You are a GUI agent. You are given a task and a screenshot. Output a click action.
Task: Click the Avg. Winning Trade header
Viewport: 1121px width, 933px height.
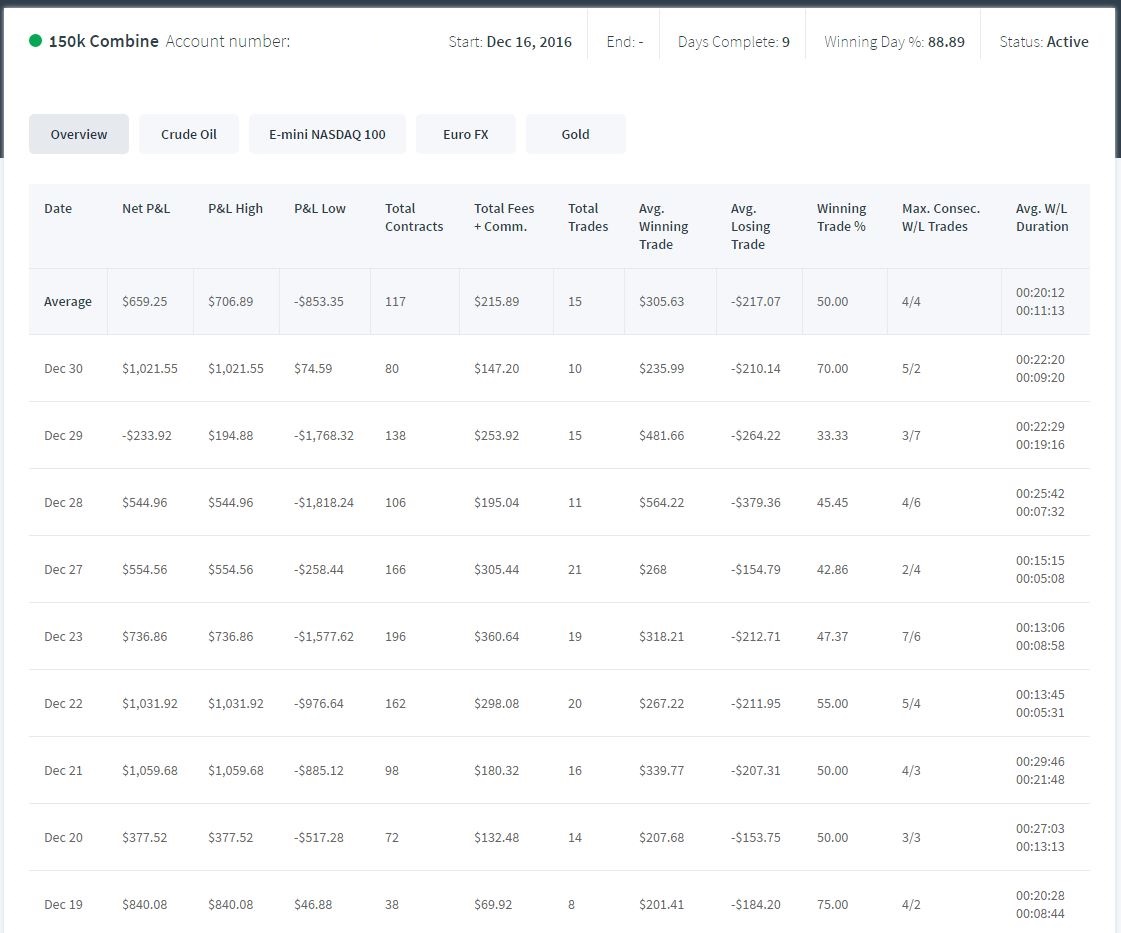pos(663,226)
